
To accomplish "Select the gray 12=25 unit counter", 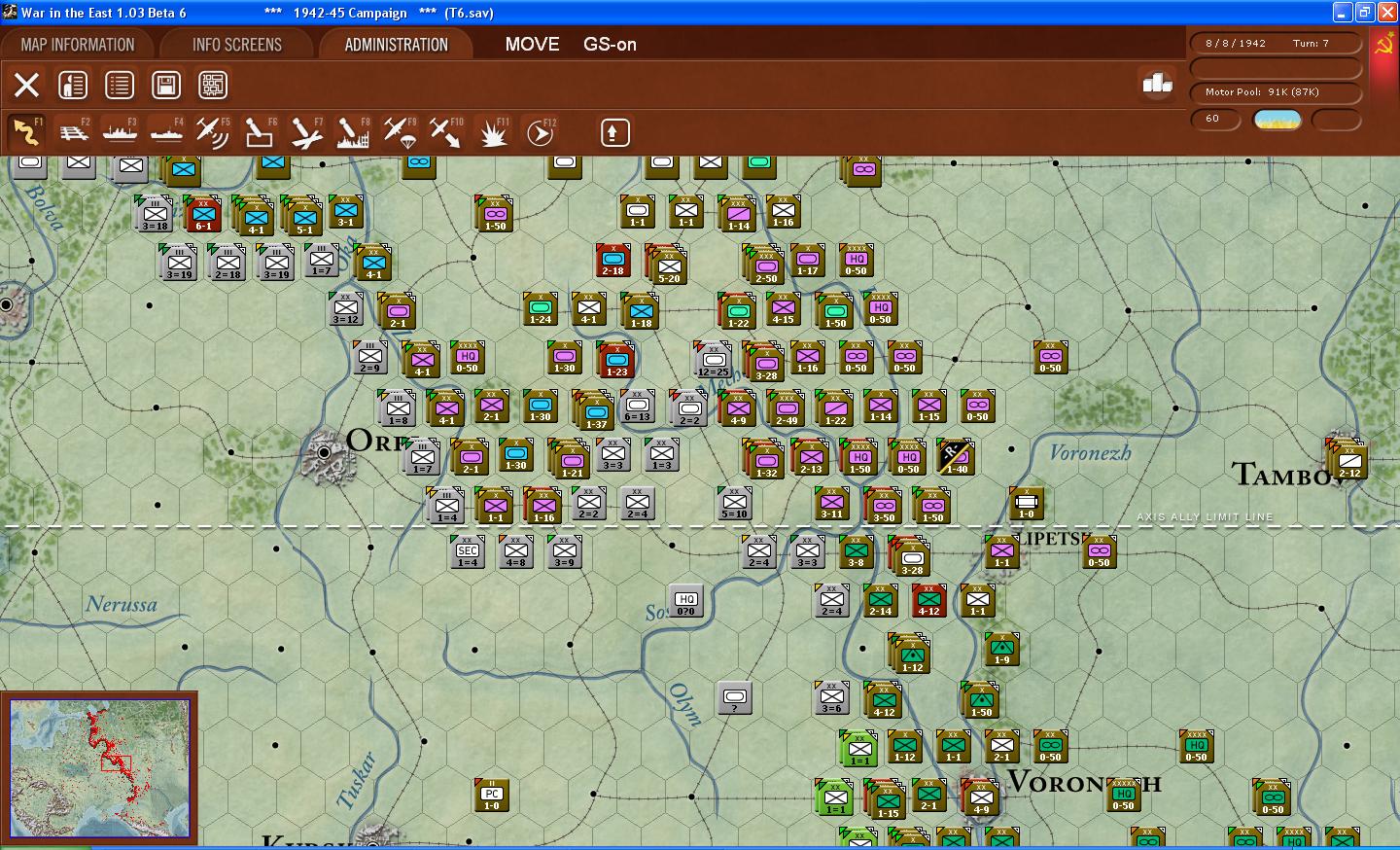I will 713,360.
